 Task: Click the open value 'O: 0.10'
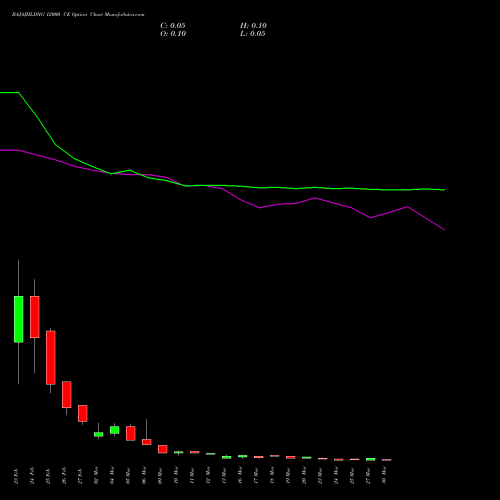tap(173, 34)
